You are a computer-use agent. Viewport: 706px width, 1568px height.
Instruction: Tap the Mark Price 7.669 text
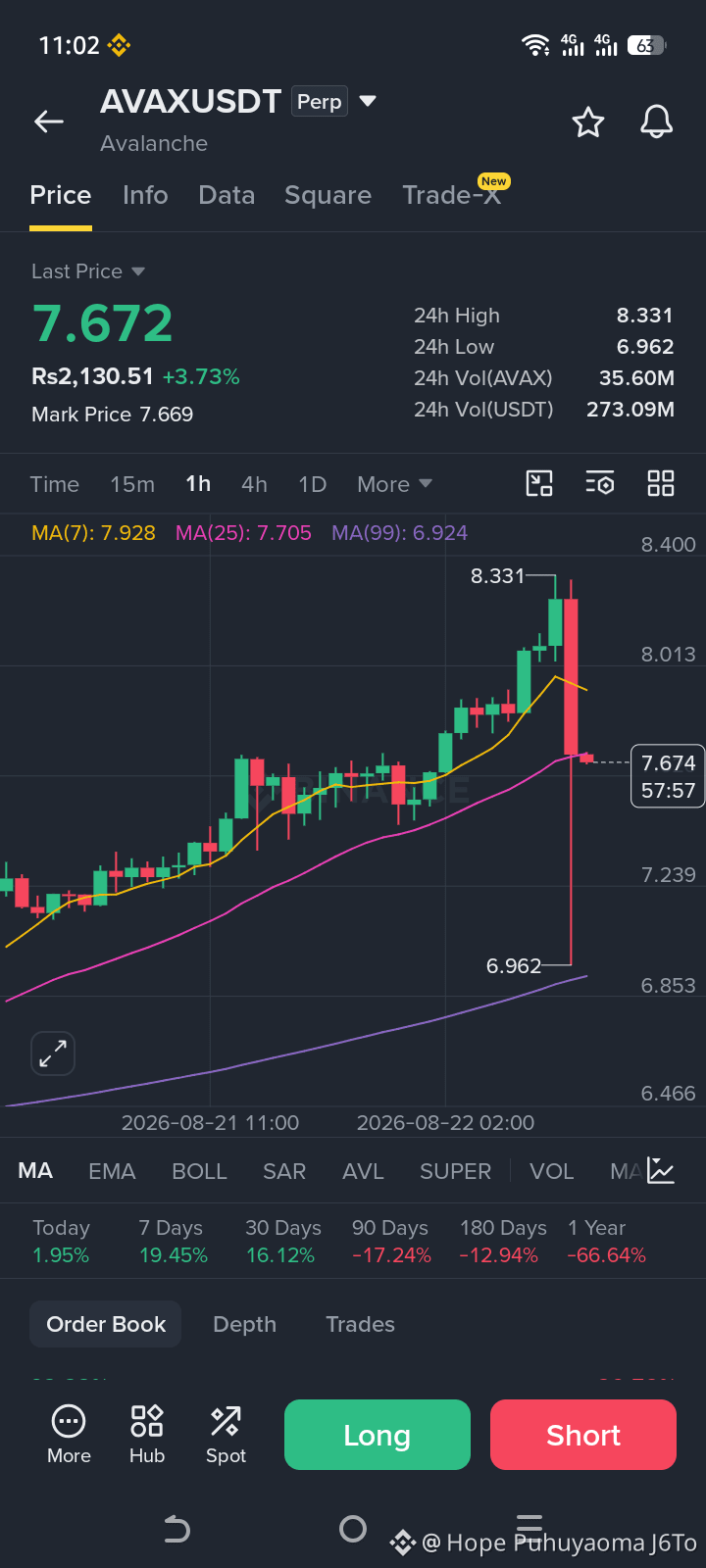click(x=113, y=415)
